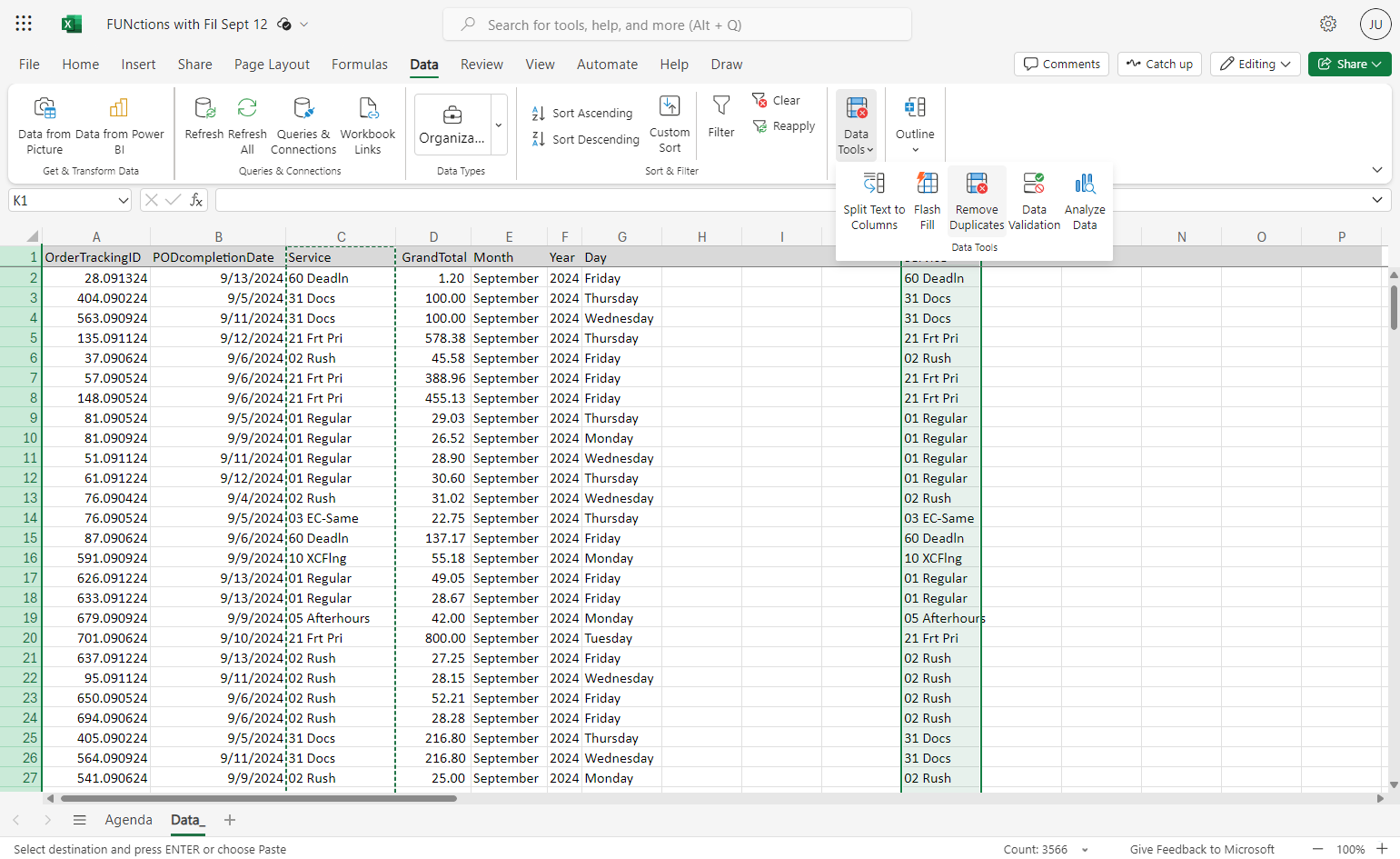Viewport: 1400px width, 859px height.
Task: Open the Microsoft 365 app launcher
Action: (24, 24)
